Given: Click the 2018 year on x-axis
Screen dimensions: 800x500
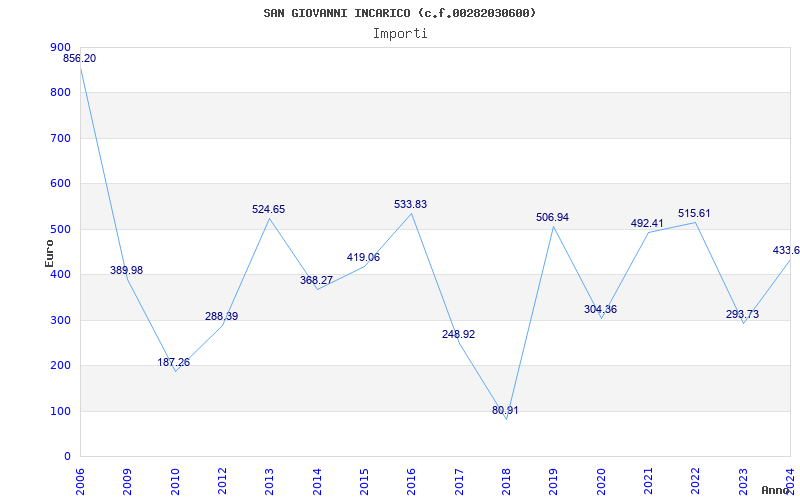Looking at the screenshot, I should (506, 479).
